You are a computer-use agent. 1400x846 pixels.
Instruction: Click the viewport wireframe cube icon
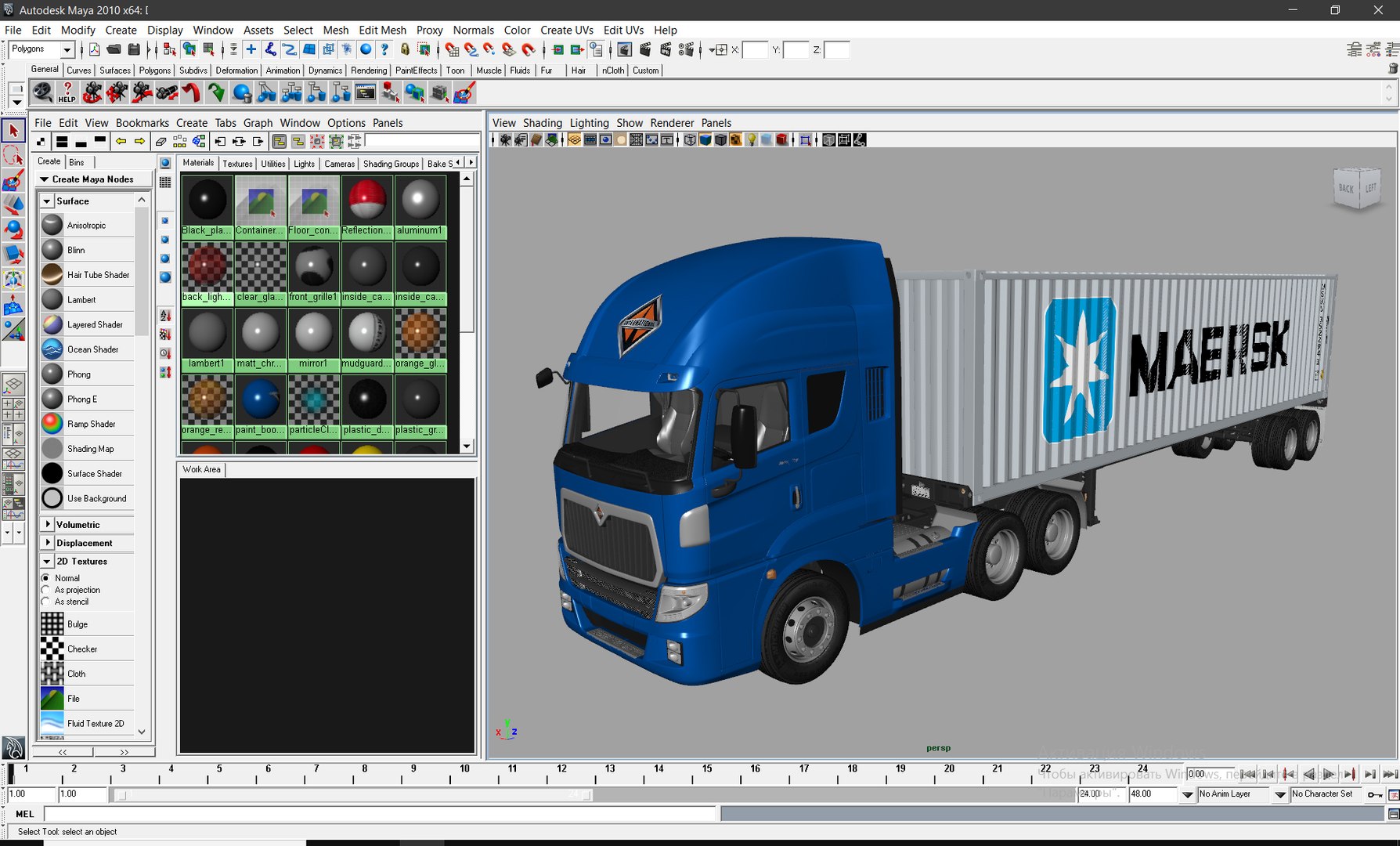point(690,139)
